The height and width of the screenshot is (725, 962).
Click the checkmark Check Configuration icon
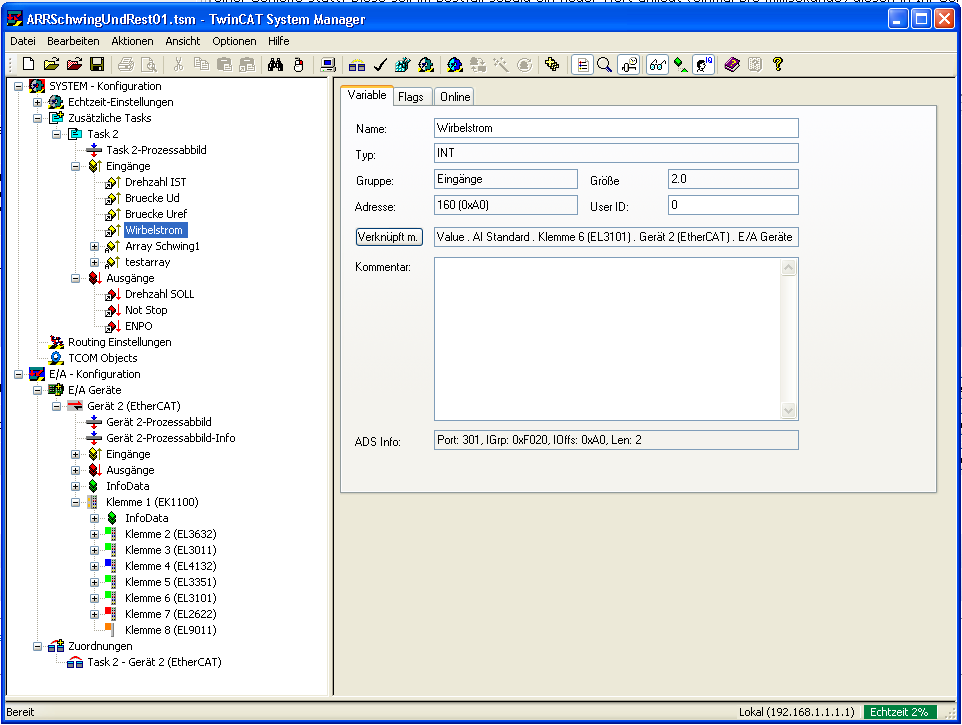pos(380,65)
